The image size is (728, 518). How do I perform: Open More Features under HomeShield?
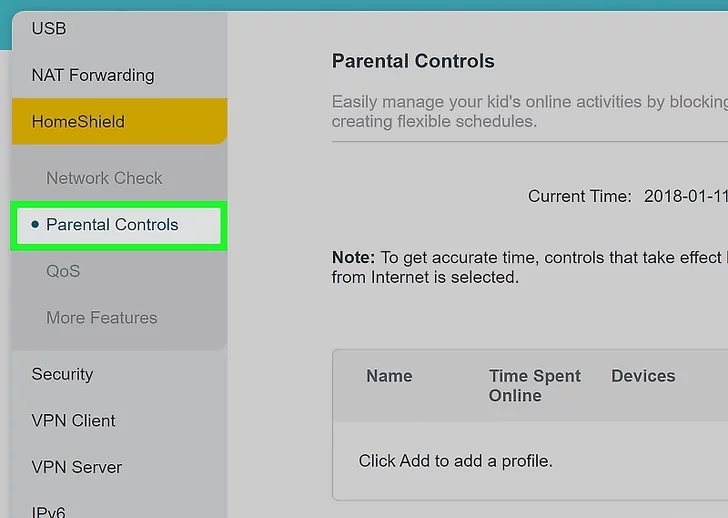101,318
